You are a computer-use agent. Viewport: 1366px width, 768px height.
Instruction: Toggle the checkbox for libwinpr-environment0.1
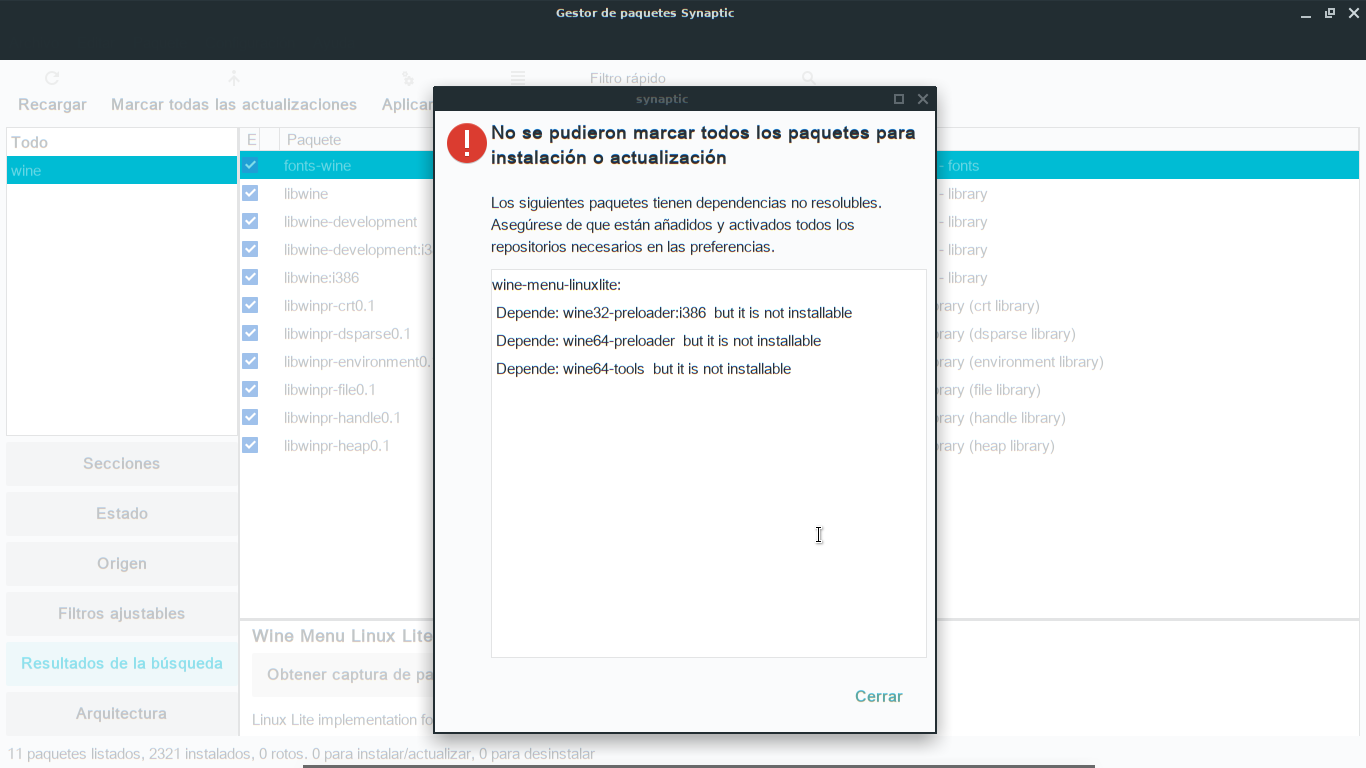pos(250,361)
